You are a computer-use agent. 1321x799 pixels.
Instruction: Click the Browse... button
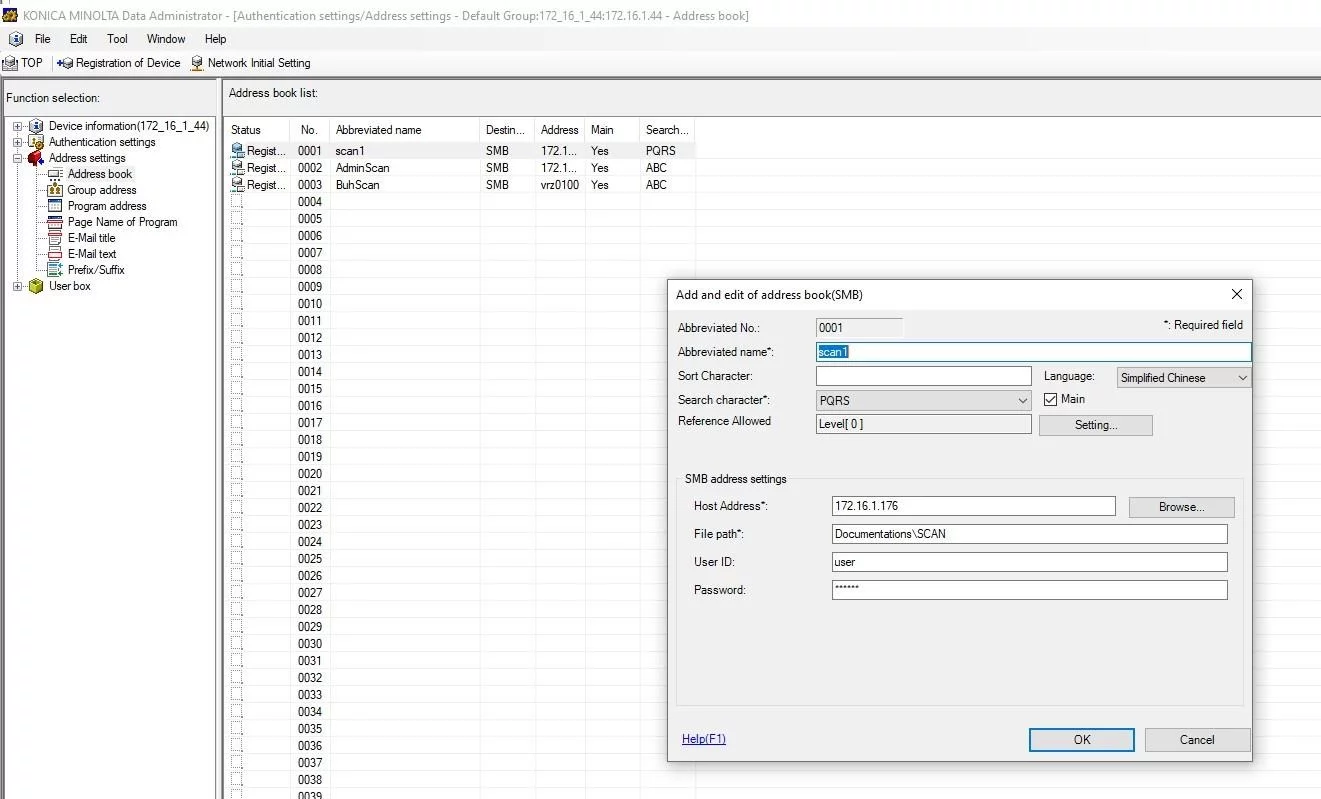(1181, 507)
